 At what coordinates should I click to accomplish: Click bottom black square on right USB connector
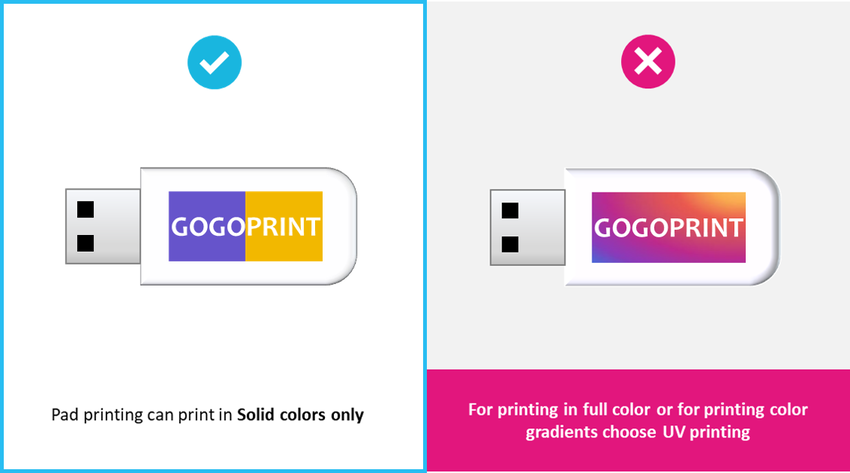(510, 244)
